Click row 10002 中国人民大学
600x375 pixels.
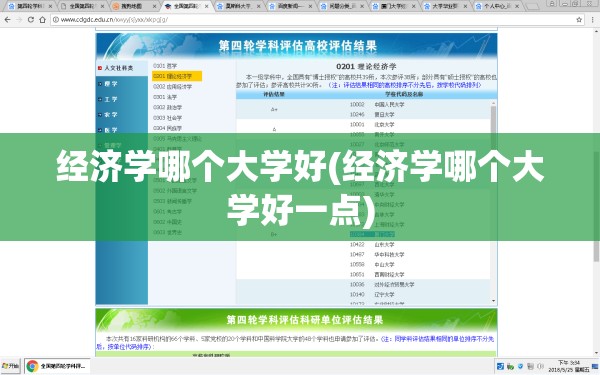tap(377, 104)
